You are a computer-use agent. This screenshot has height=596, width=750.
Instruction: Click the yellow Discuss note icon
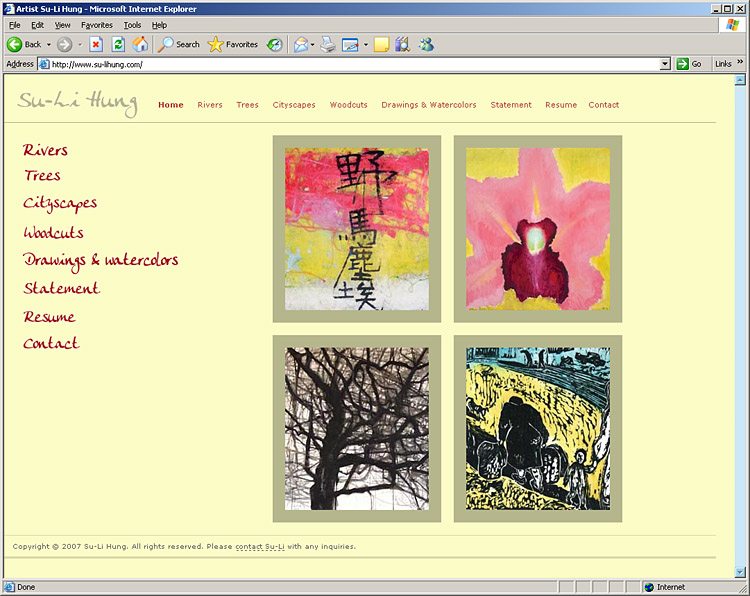[x=381, y=44]
